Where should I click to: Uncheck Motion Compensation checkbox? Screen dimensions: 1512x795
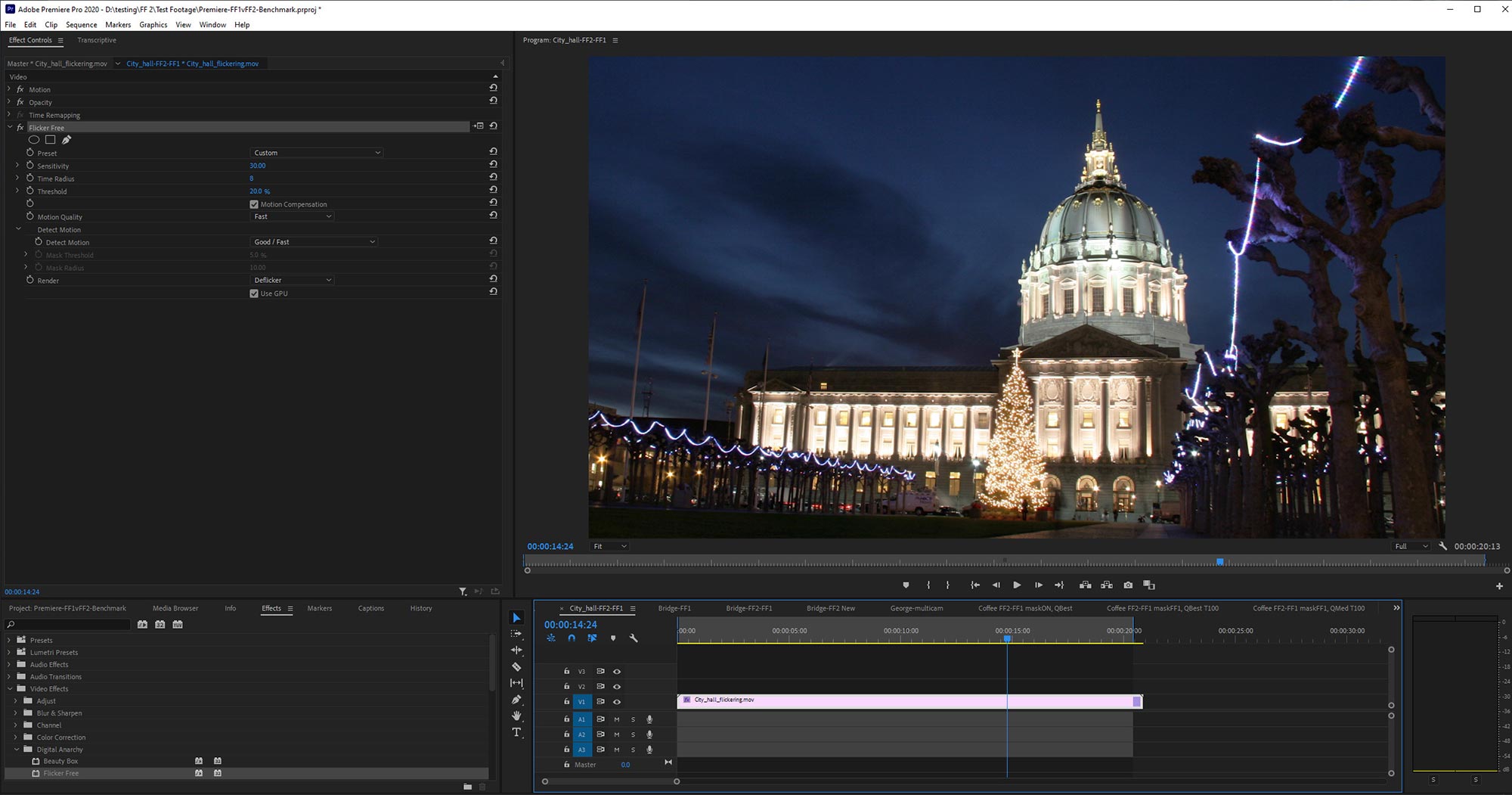pos(254,204)
